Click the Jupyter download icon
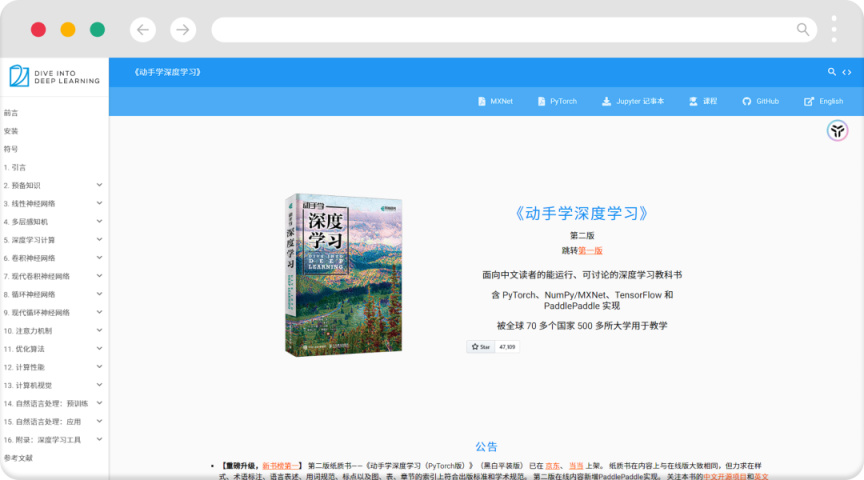864x480 pixels. pyautogui.click(x=606, y=101)
